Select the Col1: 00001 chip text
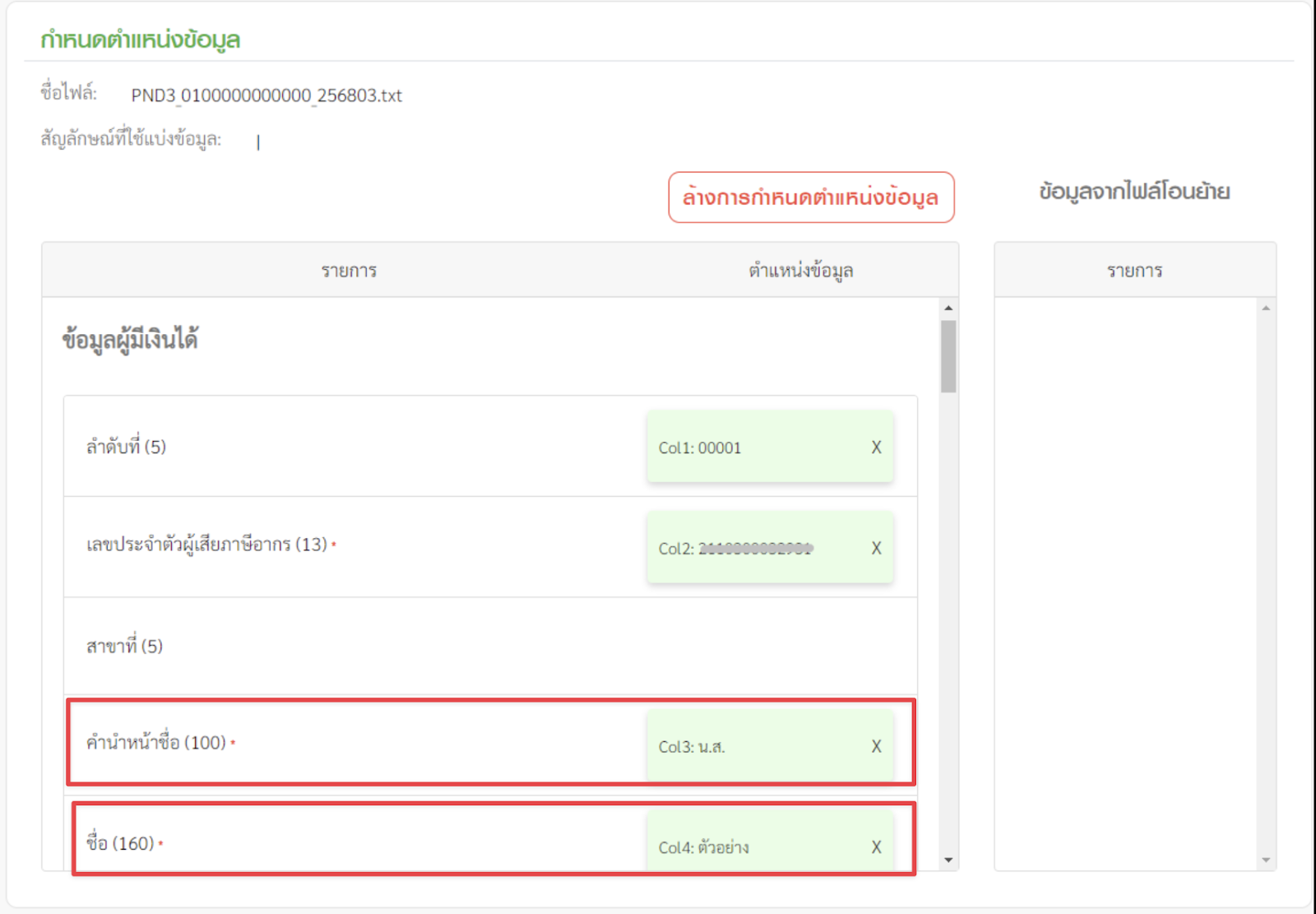1316x914 pixels. click(x=699, y=448)
